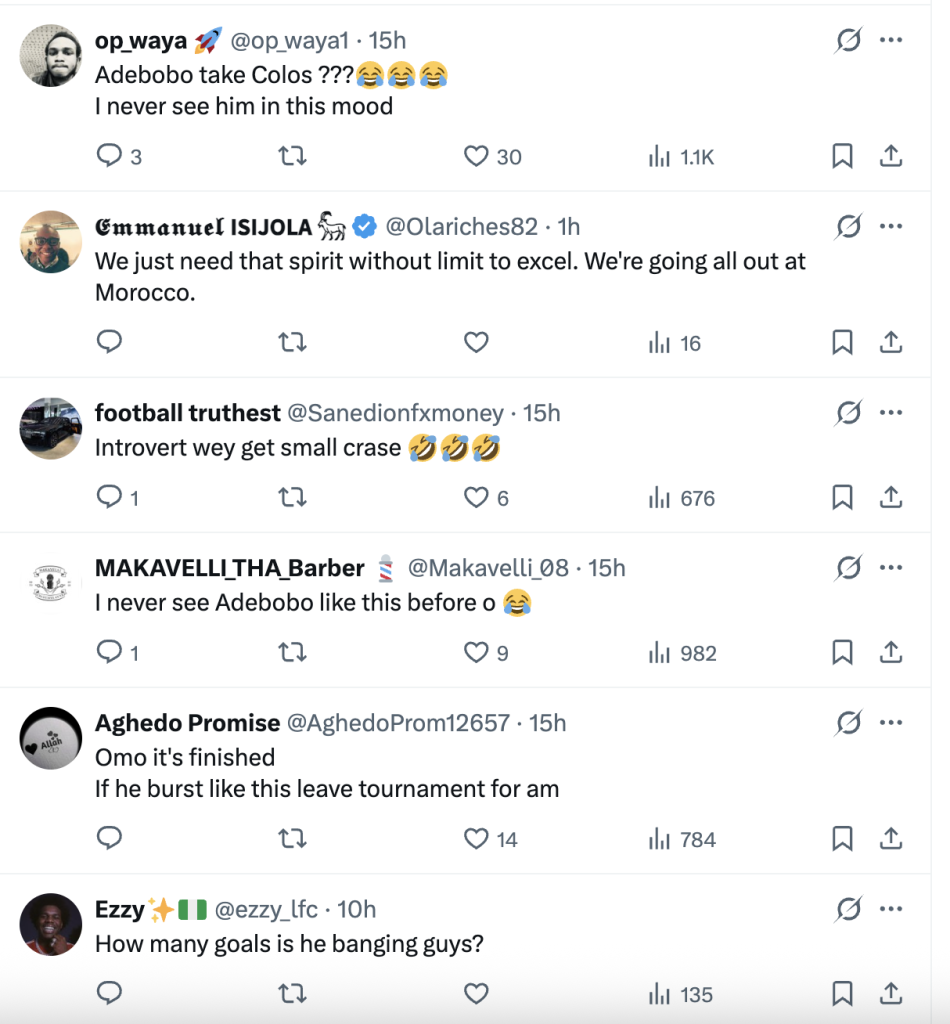
Task: Open @Olariches82 profile handle link
Action: coord(461,227)
